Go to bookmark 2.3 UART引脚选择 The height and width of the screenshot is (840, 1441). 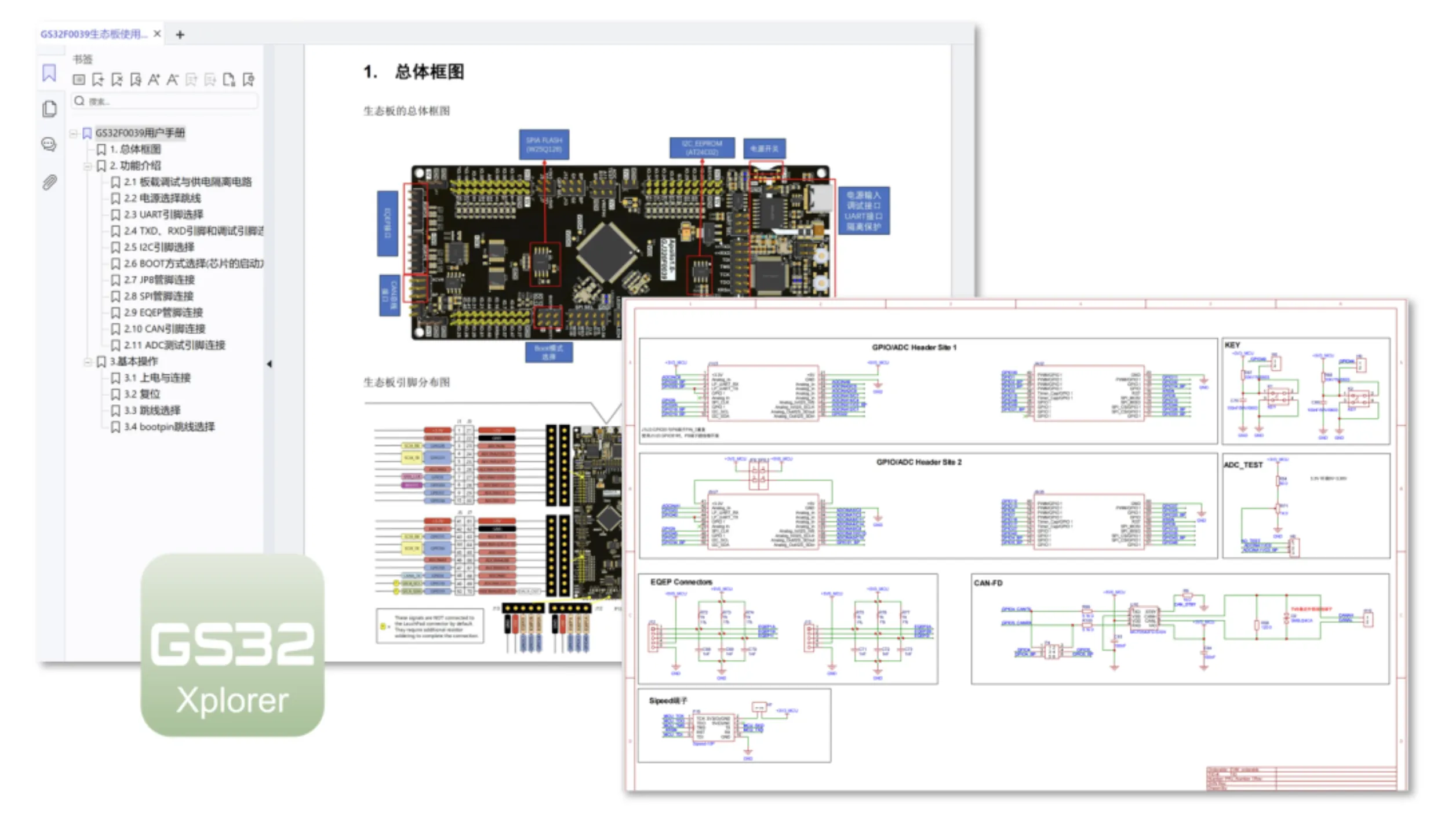point(163,214)
